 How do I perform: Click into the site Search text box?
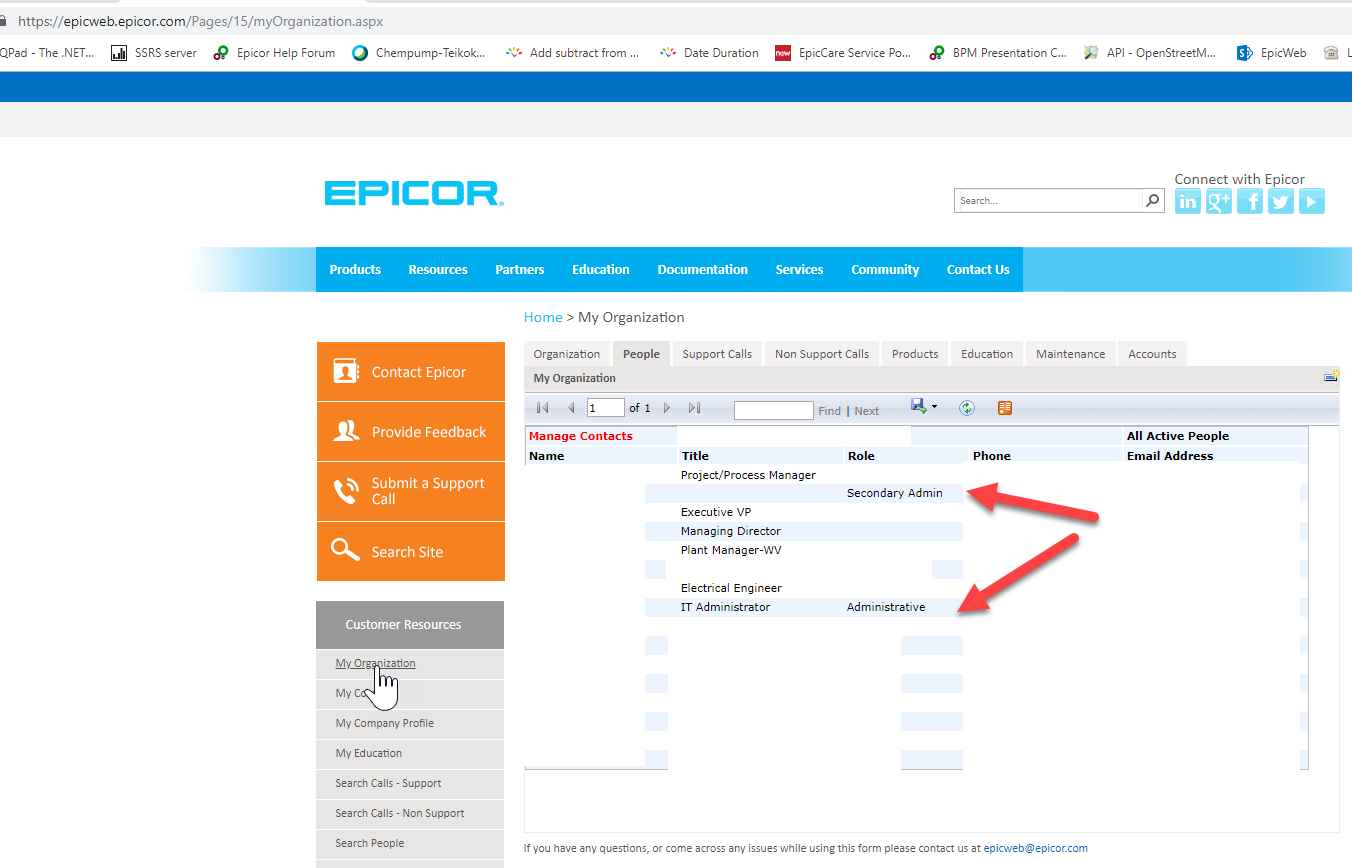pyautogui.click(x=1049, y=200)
